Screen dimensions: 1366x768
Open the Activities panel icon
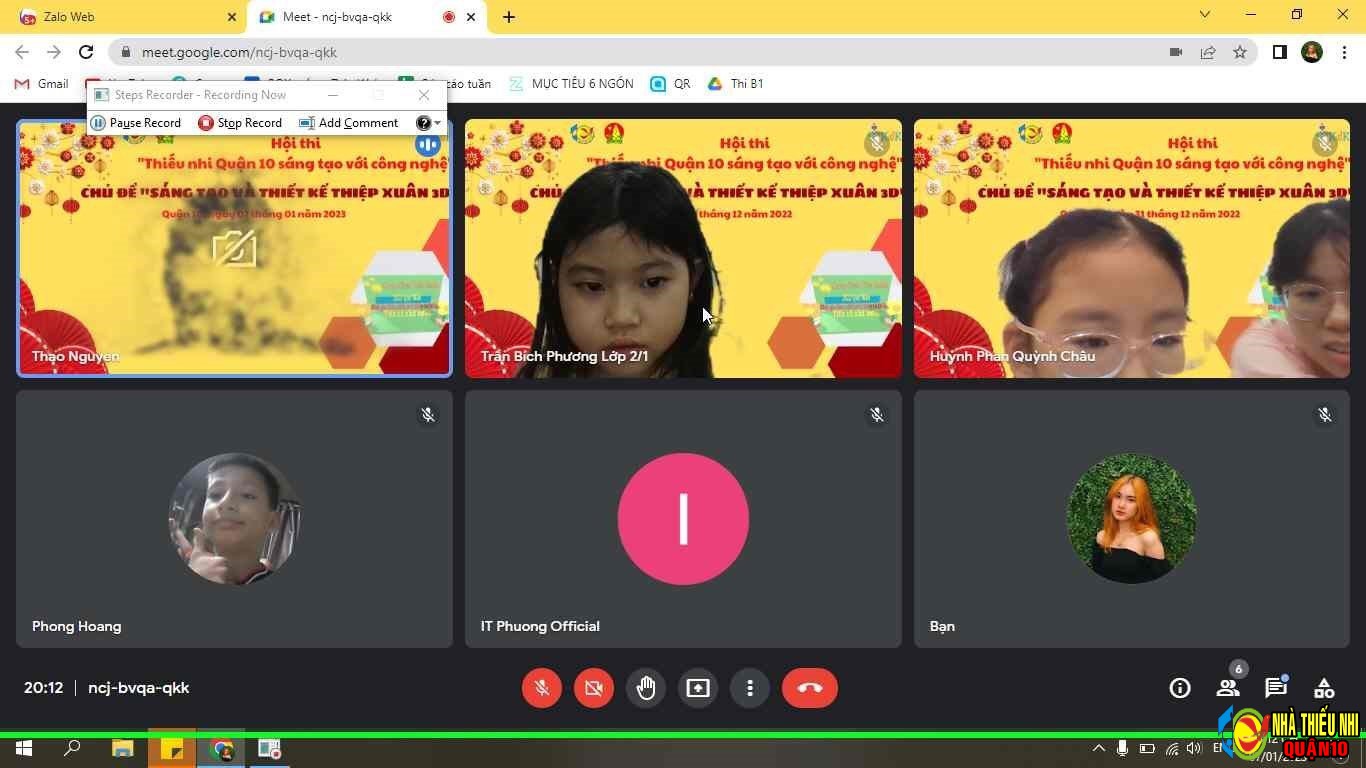(x=1324, y=688)
